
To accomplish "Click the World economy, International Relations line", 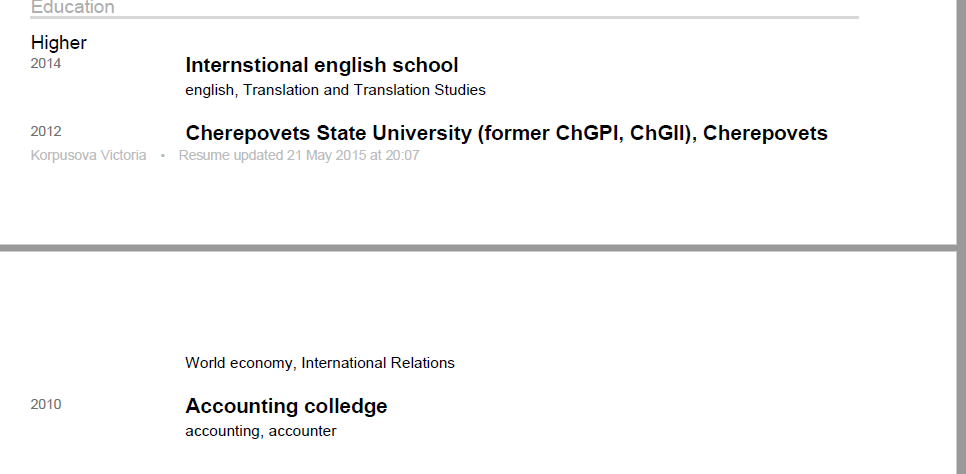I will click(320, 363).
